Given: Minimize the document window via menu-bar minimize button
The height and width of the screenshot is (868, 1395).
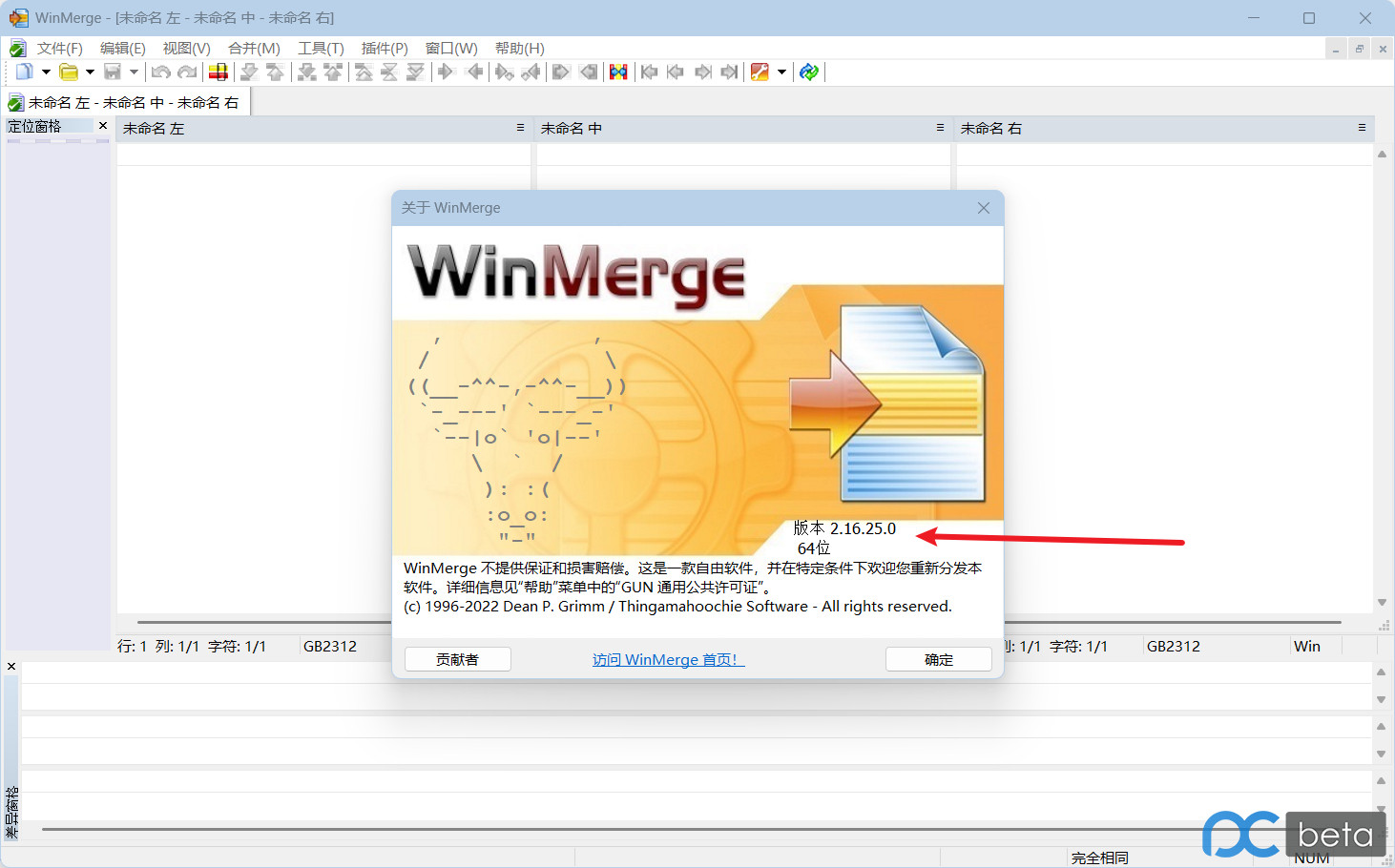Looking at the screenshot, I should point(1336,49).
